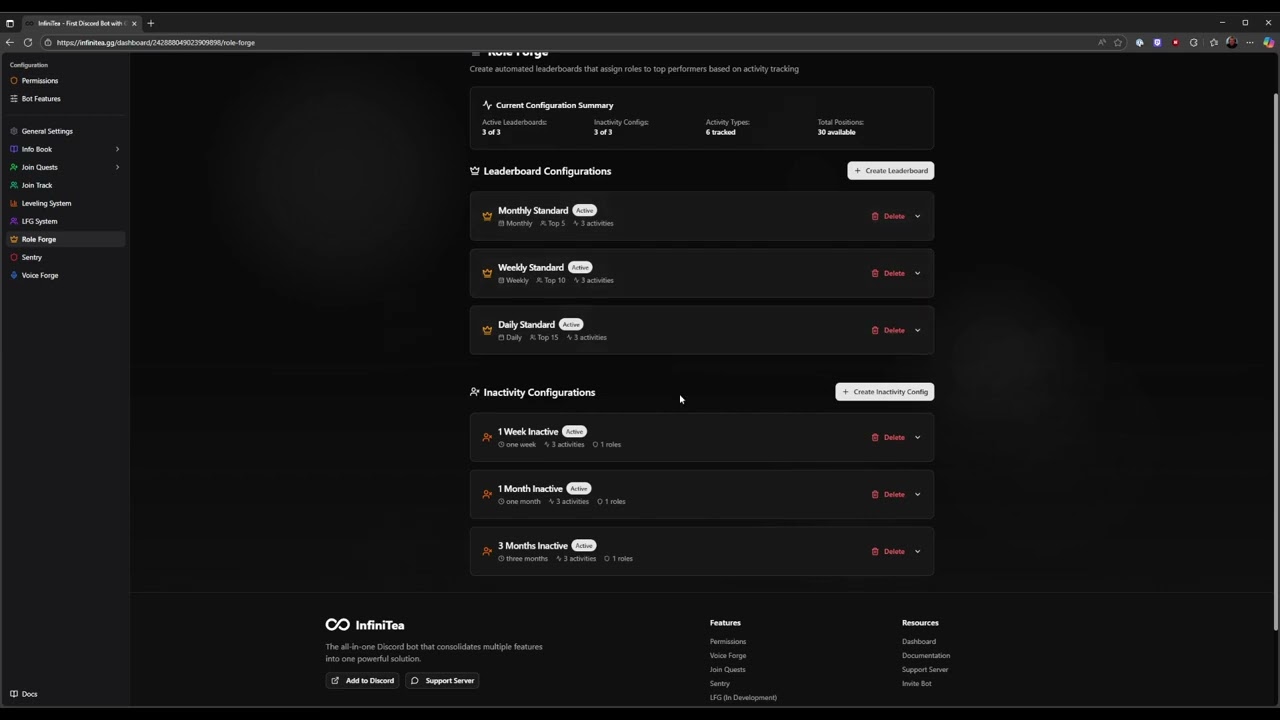Image resolution: width=1280 pixels, height=720 pixels.
Task: Go to Leveling System page
Action: click(x=46, y=203)
